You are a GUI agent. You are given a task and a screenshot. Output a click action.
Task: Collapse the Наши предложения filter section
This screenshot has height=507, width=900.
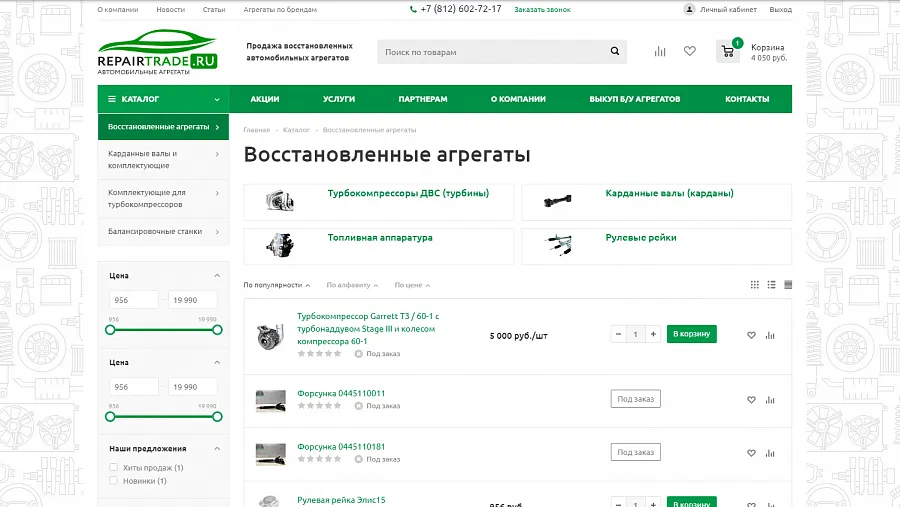[217, 448]
